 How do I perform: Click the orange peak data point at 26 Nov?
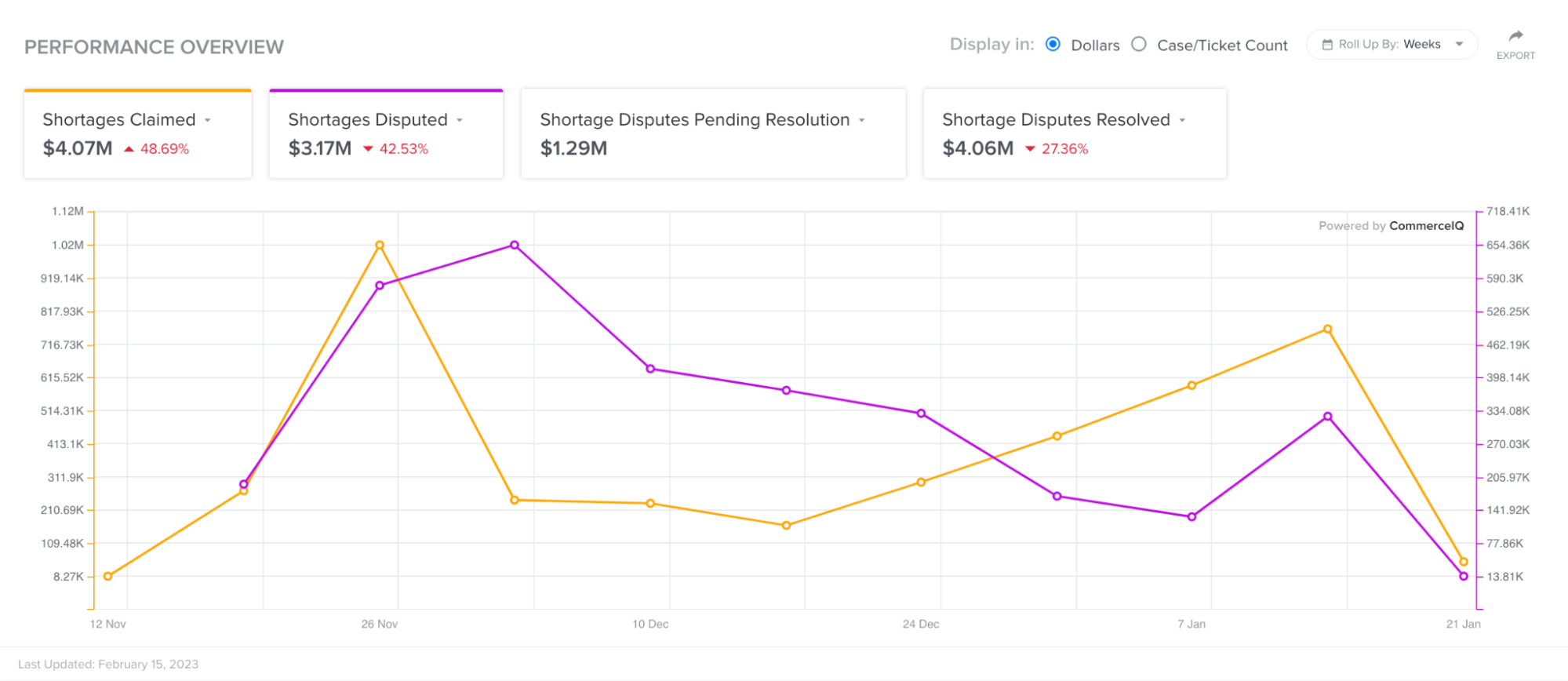point(380,246)
